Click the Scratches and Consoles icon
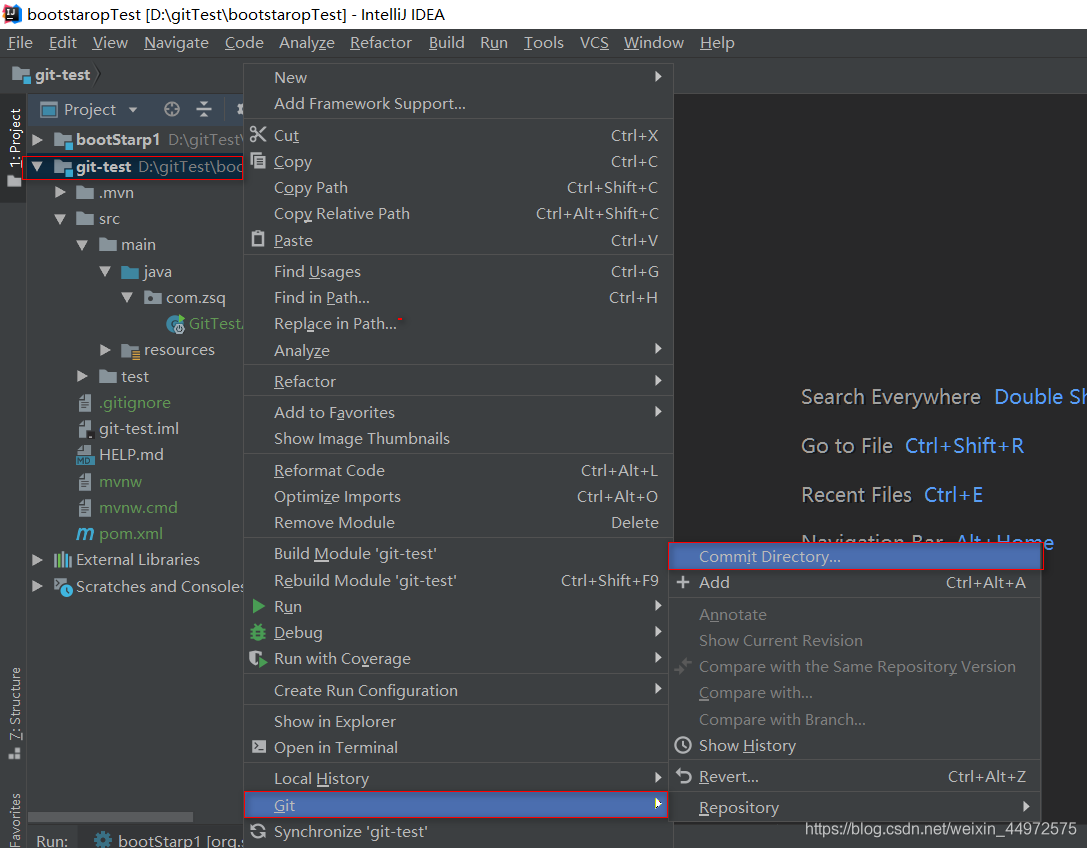 63,587
